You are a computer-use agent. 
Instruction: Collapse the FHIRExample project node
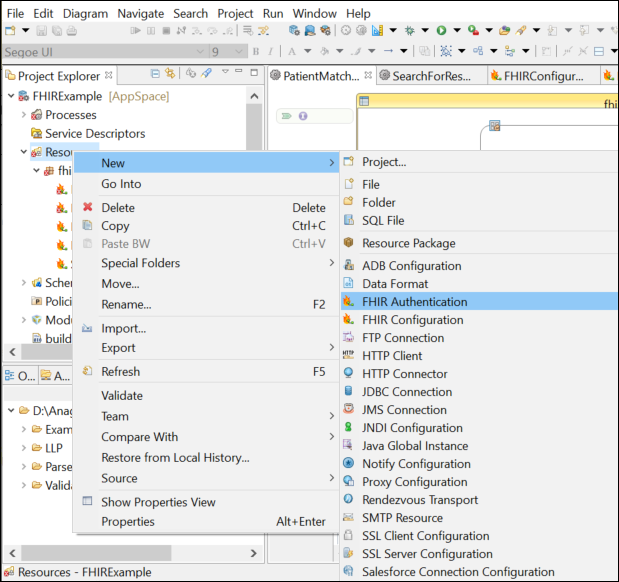click(x=11, y=96)
